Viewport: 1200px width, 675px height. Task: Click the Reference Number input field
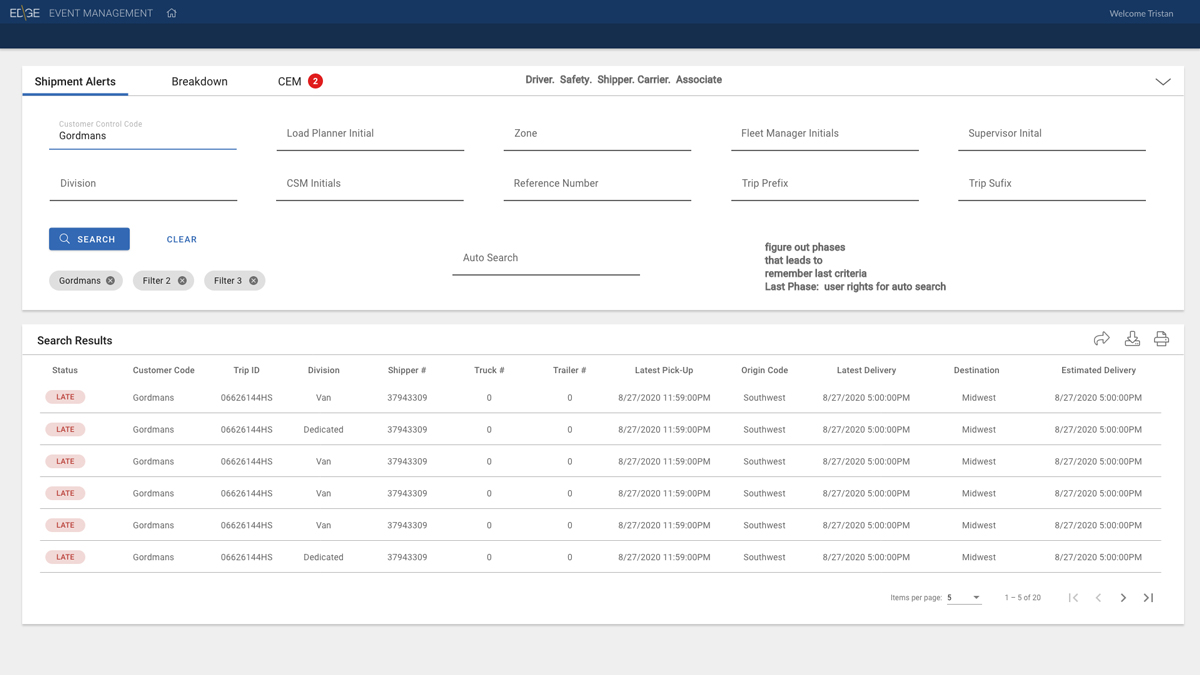pyautogui.click(x=597, y=185)
